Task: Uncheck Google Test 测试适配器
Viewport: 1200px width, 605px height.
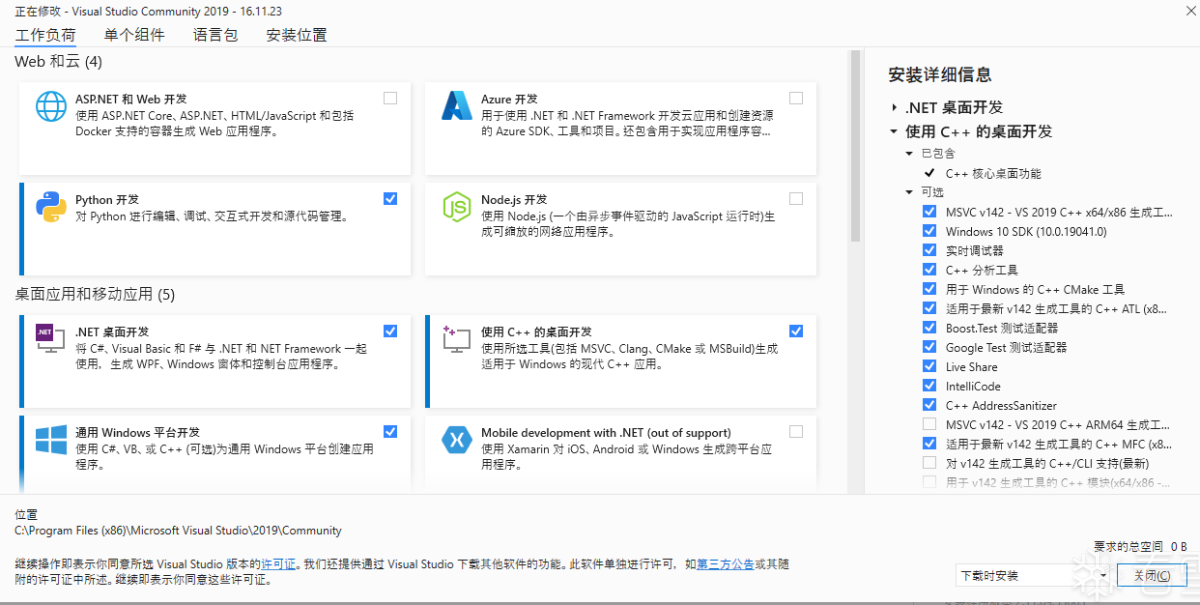Action: coord(930,347)
